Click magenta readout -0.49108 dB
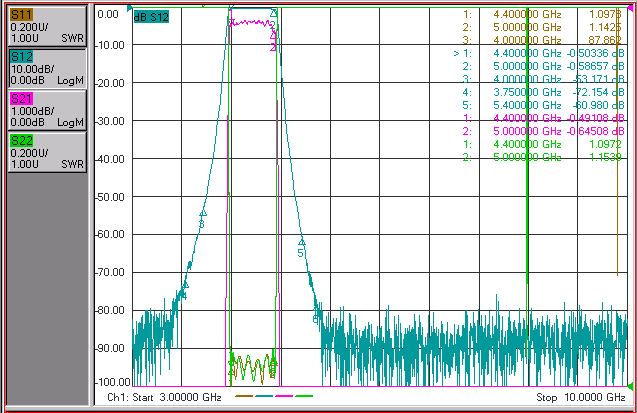The height and width of the screenshot is (413, 637). coord(596,118)
